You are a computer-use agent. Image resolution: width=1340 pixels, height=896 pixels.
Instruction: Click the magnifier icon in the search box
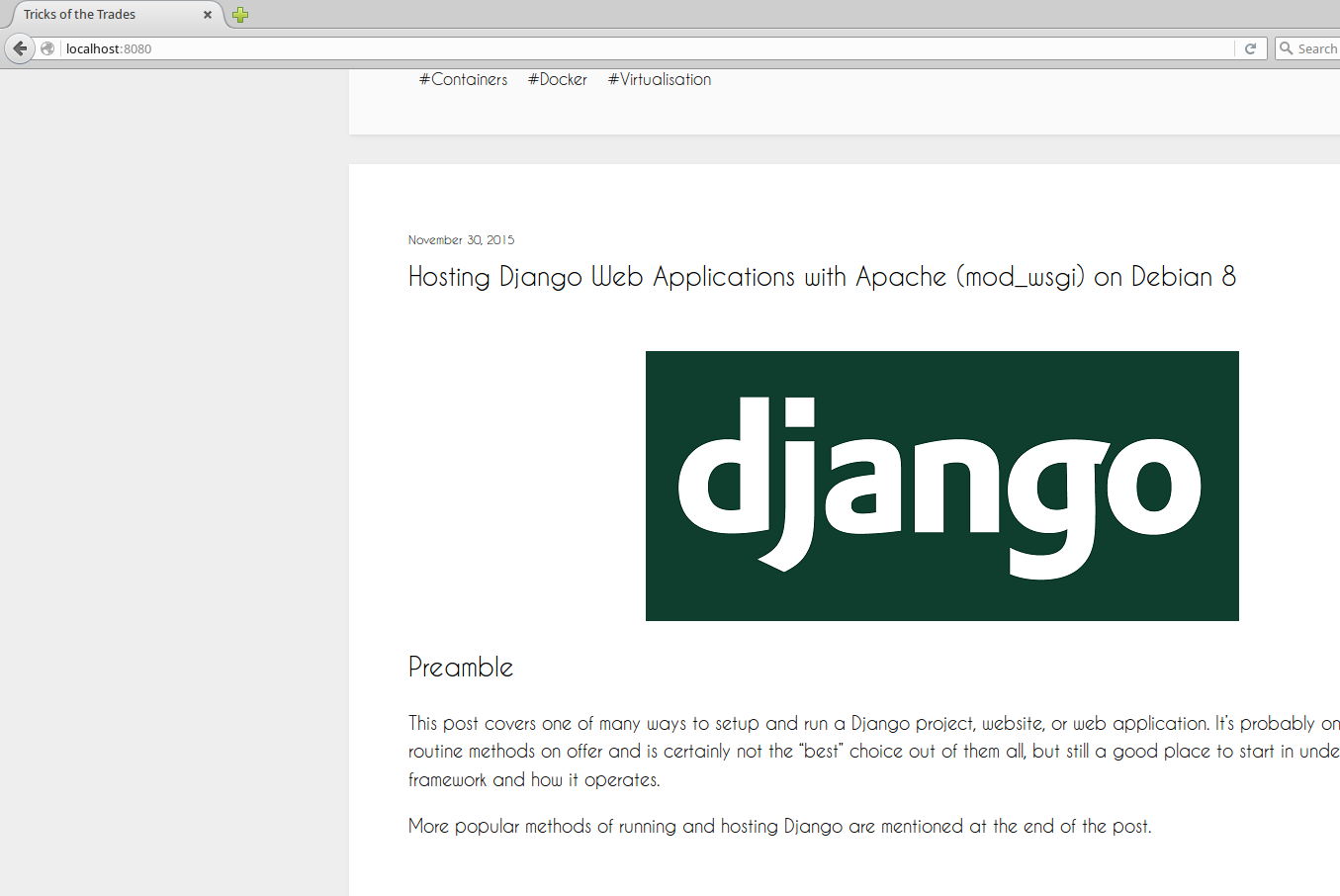point(1286,48)
